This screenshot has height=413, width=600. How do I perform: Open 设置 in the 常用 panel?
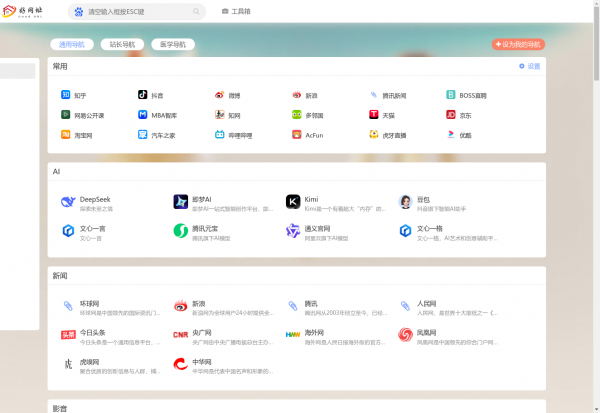click(x=530, y=66)
